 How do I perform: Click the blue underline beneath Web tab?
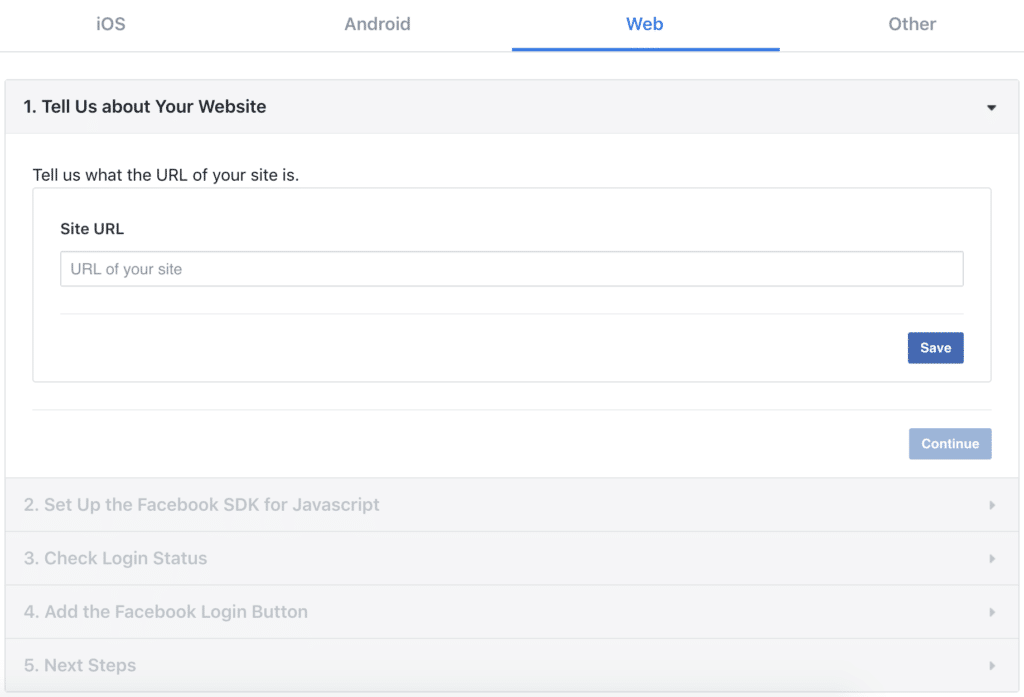645,49
